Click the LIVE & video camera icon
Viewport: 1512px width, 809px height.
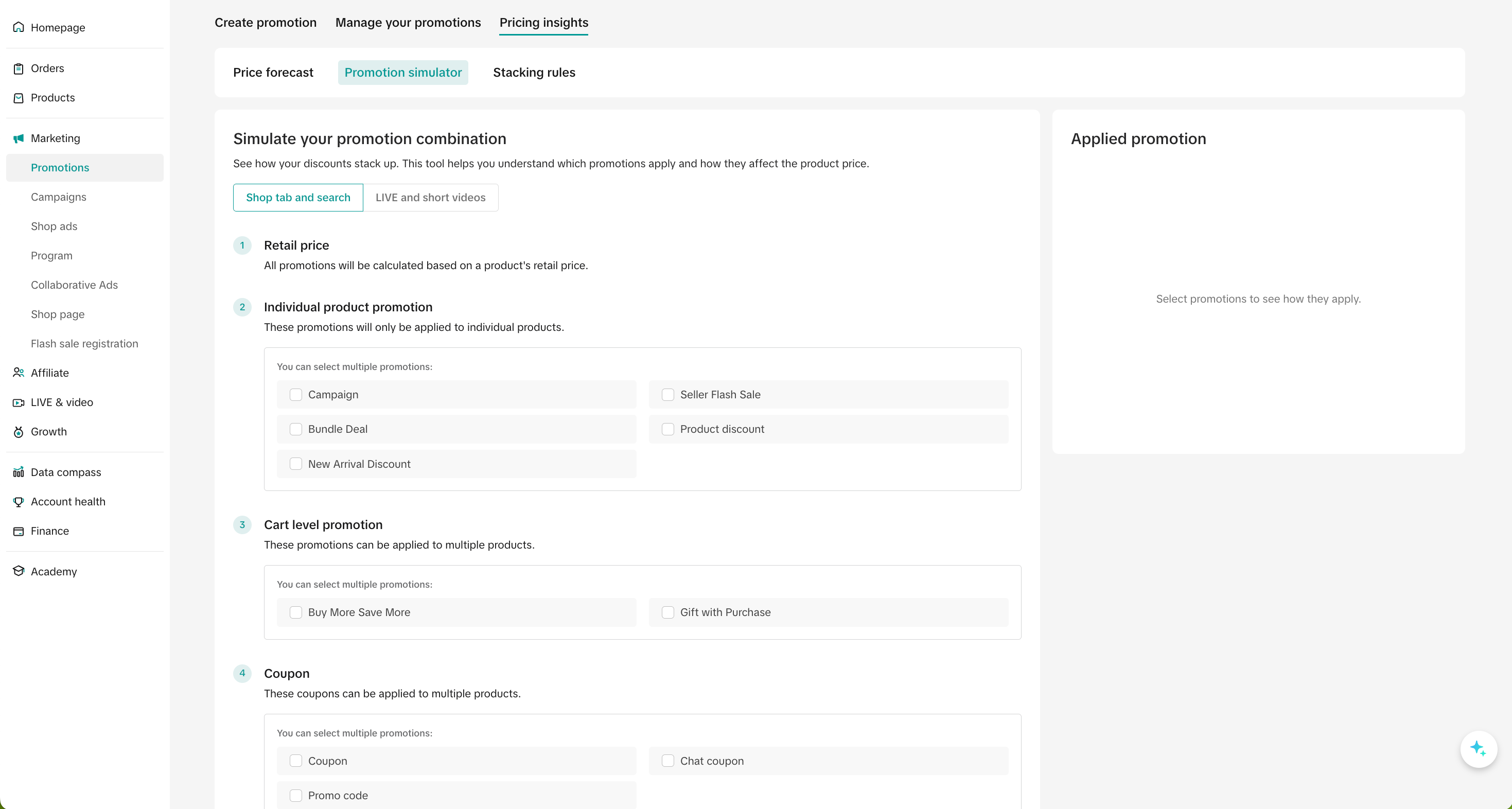coord(18,402)
